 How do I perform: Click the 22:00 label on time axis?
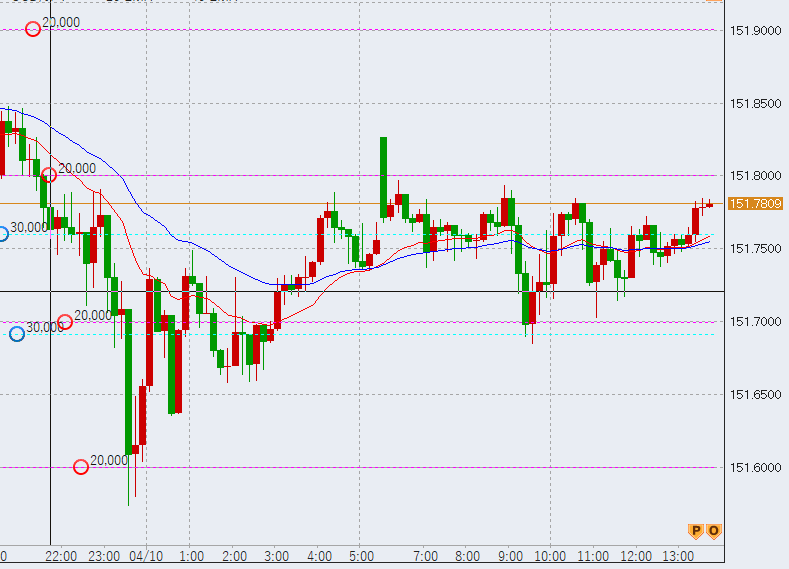[x=61, y=555]
